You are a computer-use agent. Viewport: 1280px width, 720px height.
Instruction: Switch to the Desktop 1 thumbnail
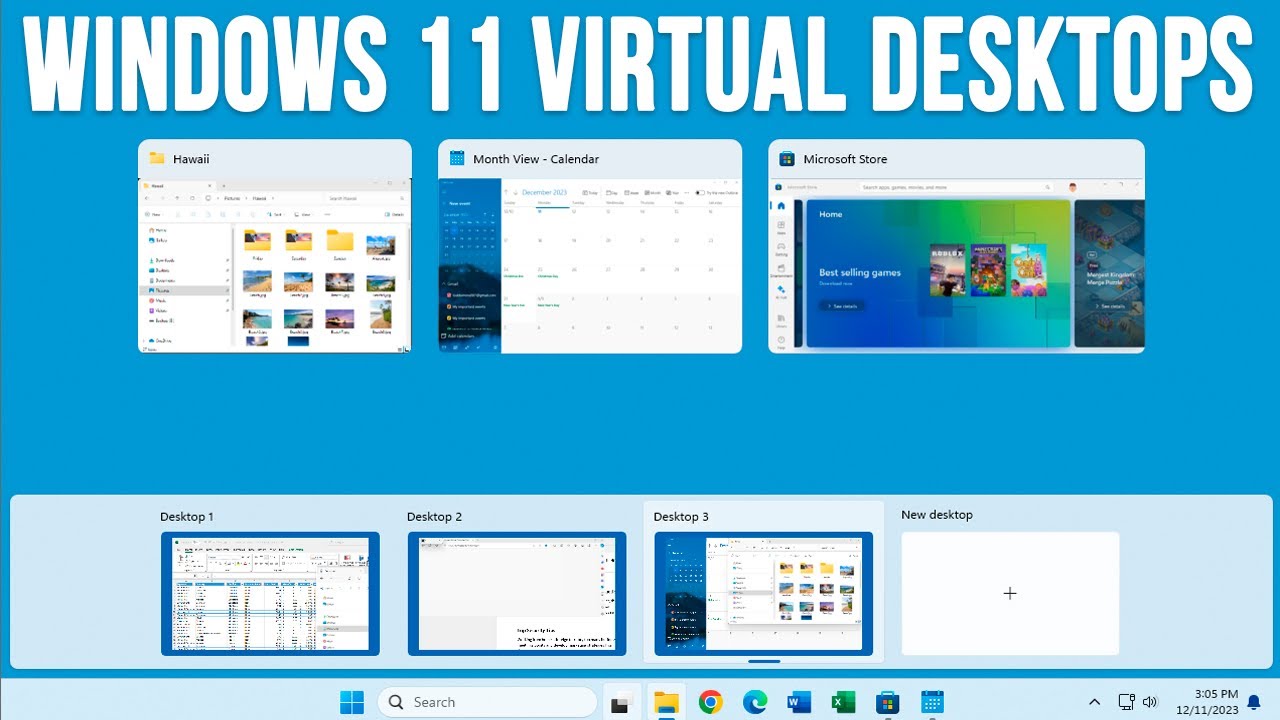[x=270, y=594]
